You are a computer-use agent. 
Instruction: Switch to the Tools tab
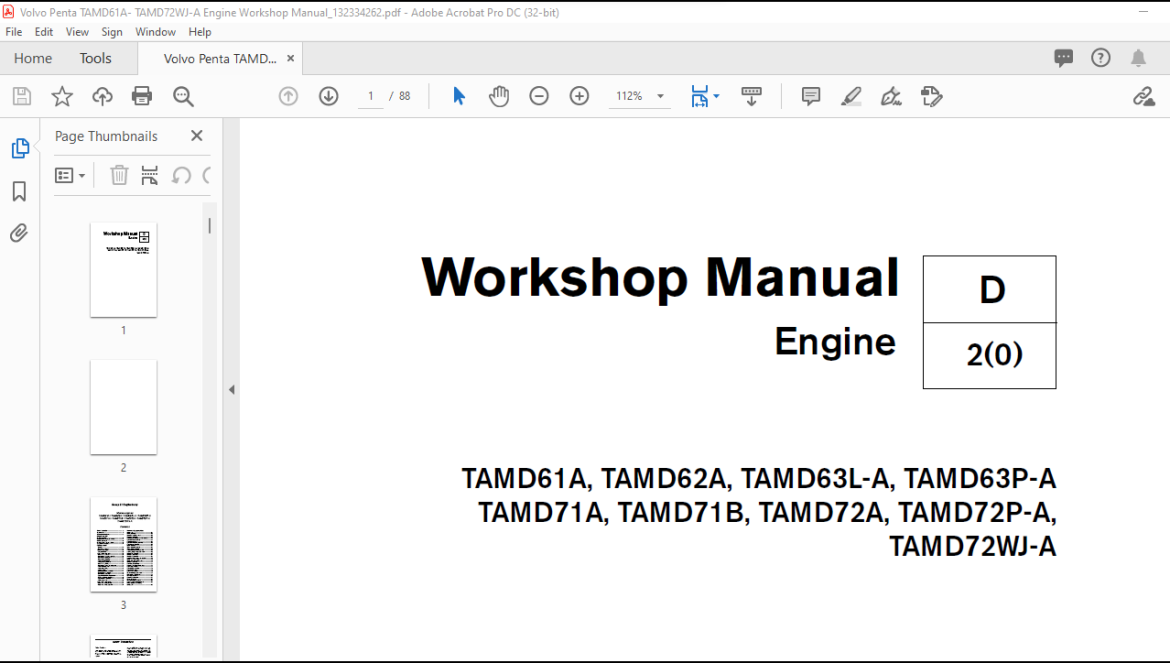pyautogui.click(x=96, y=58)
